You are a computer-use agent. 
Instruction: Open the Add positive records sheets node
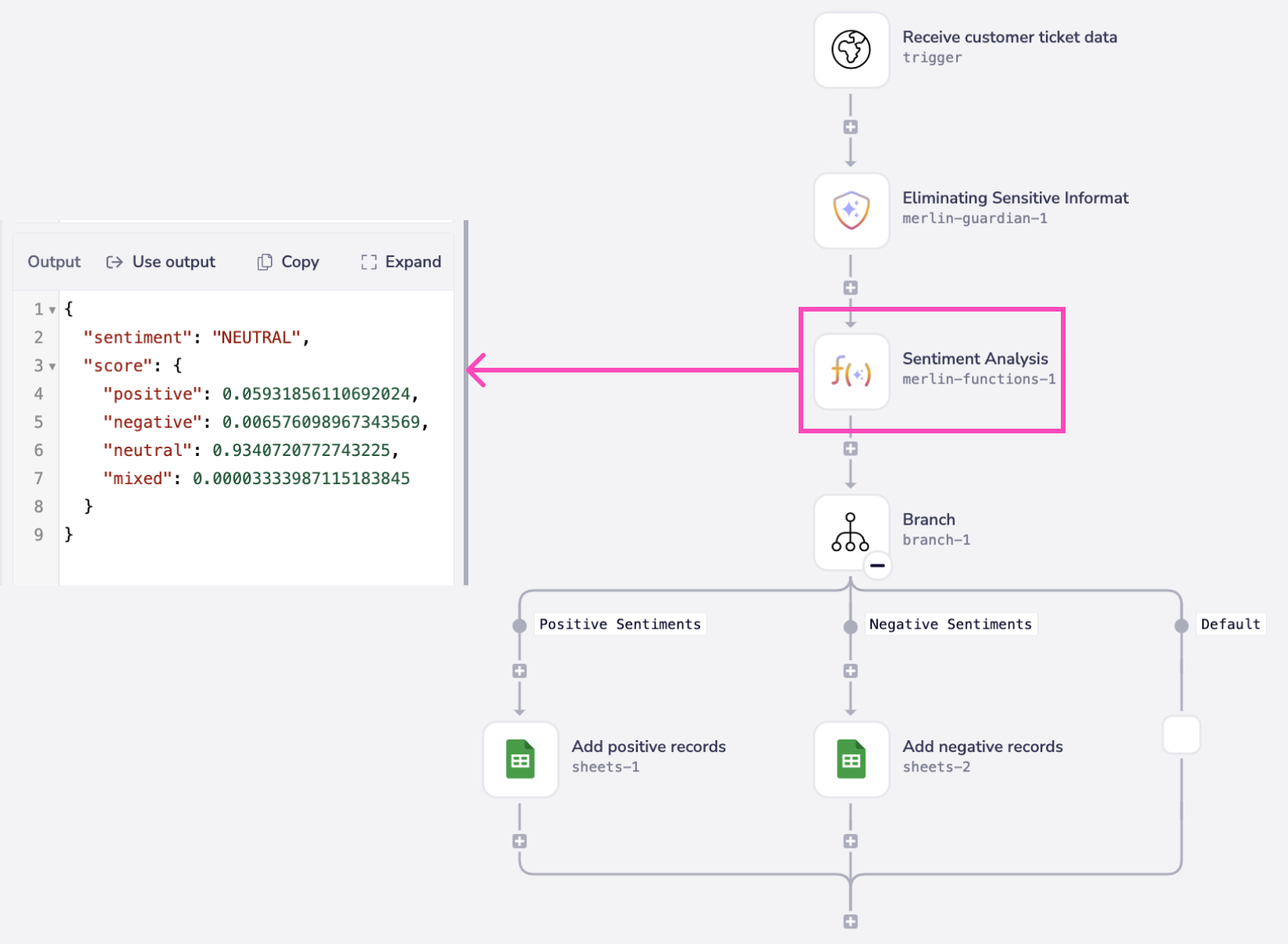521,759
